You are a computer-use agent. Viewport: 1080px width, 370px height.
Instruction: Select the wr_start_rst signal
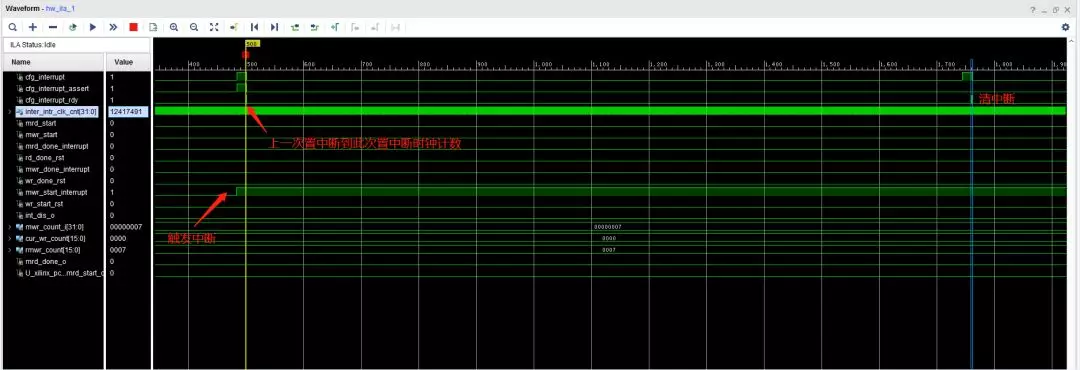pos(44,204)
